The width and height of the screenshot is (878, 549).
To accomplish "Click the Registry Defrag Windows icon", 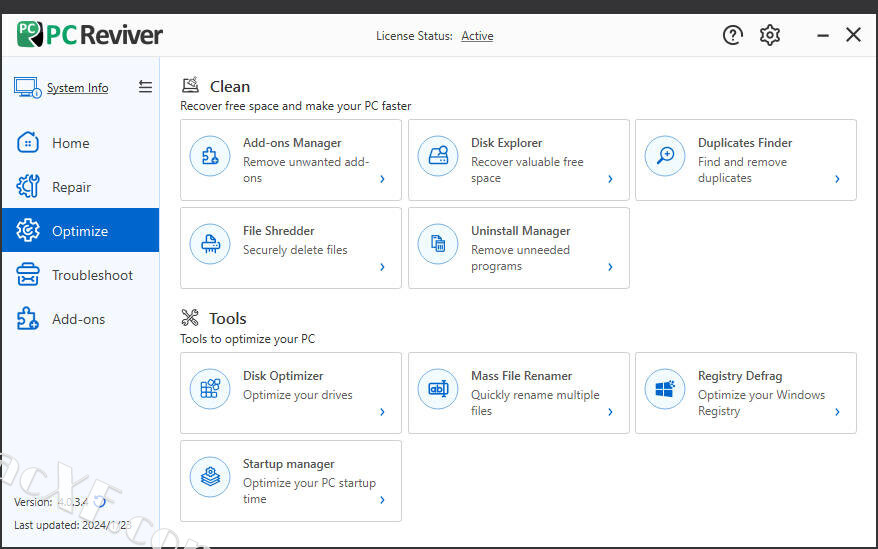I will (x=665, y=389).
